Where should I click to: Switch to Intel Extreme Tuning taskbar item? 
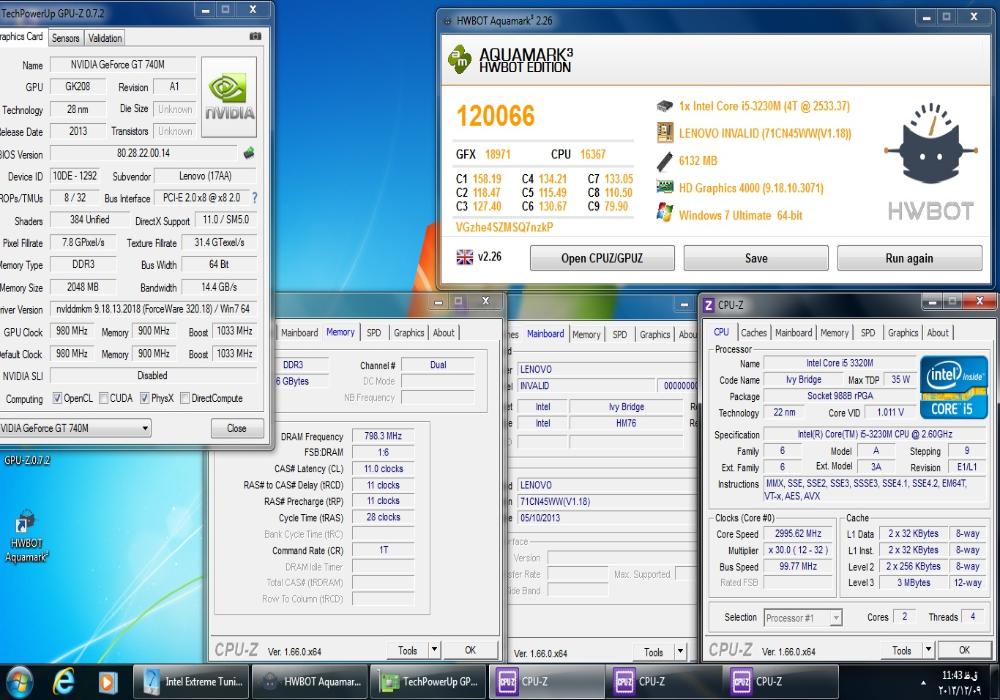point(193,682)
